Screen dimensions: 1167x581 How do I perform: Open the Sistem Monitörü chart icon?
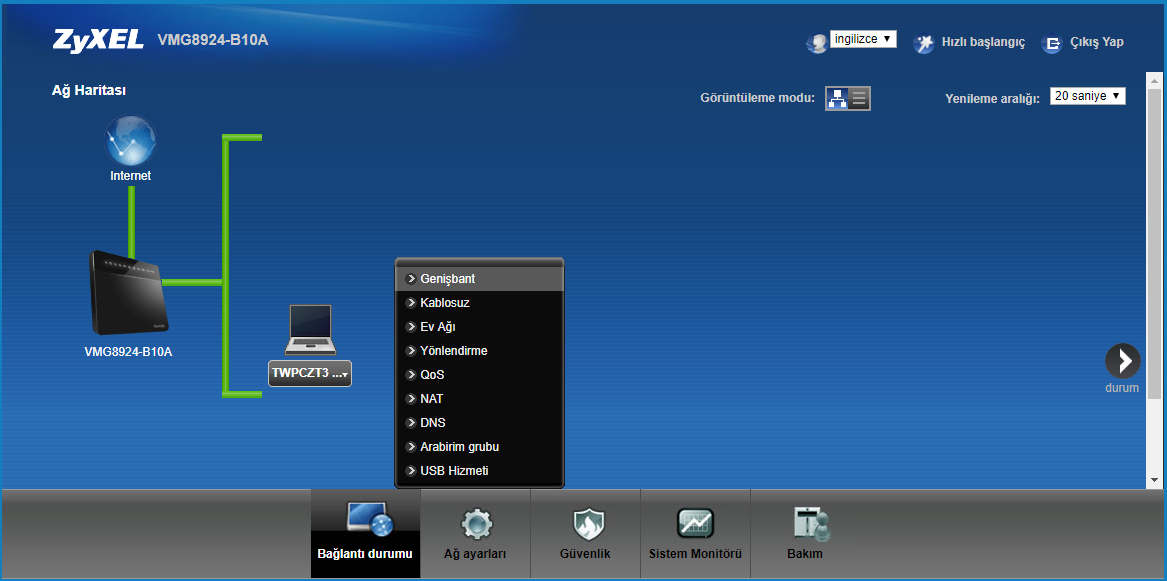tap(695, 524)
